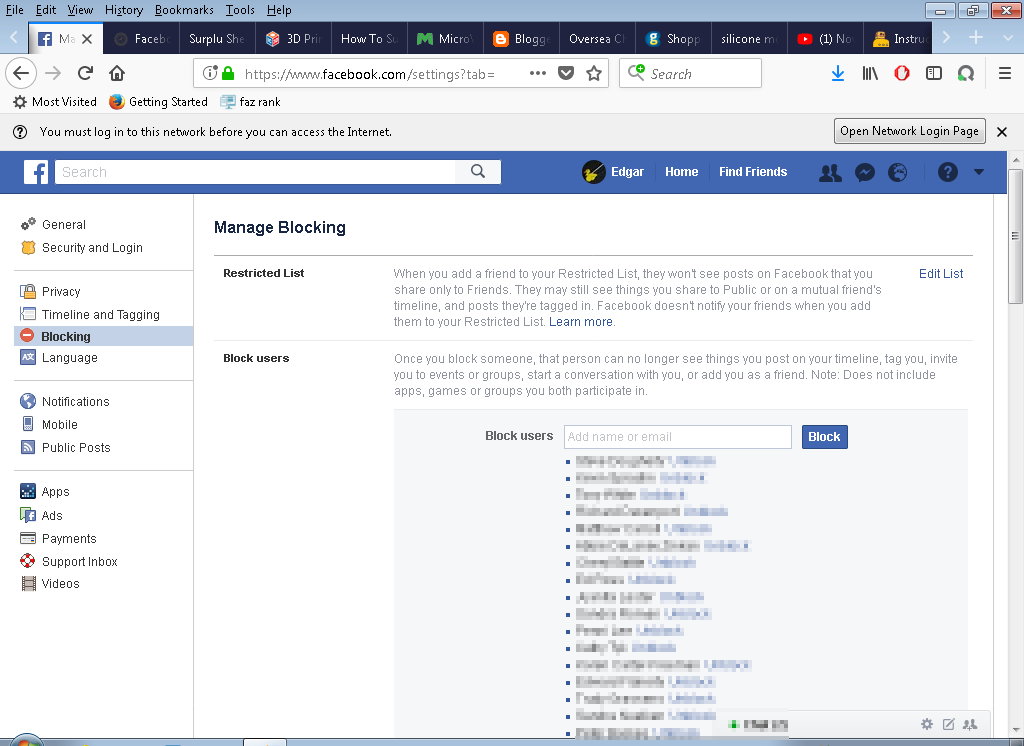Viewport: 1024px width, 746px height.
Task: View site info padlock icon in address bar
Action: pyautogui.click(x=228, y=73)
